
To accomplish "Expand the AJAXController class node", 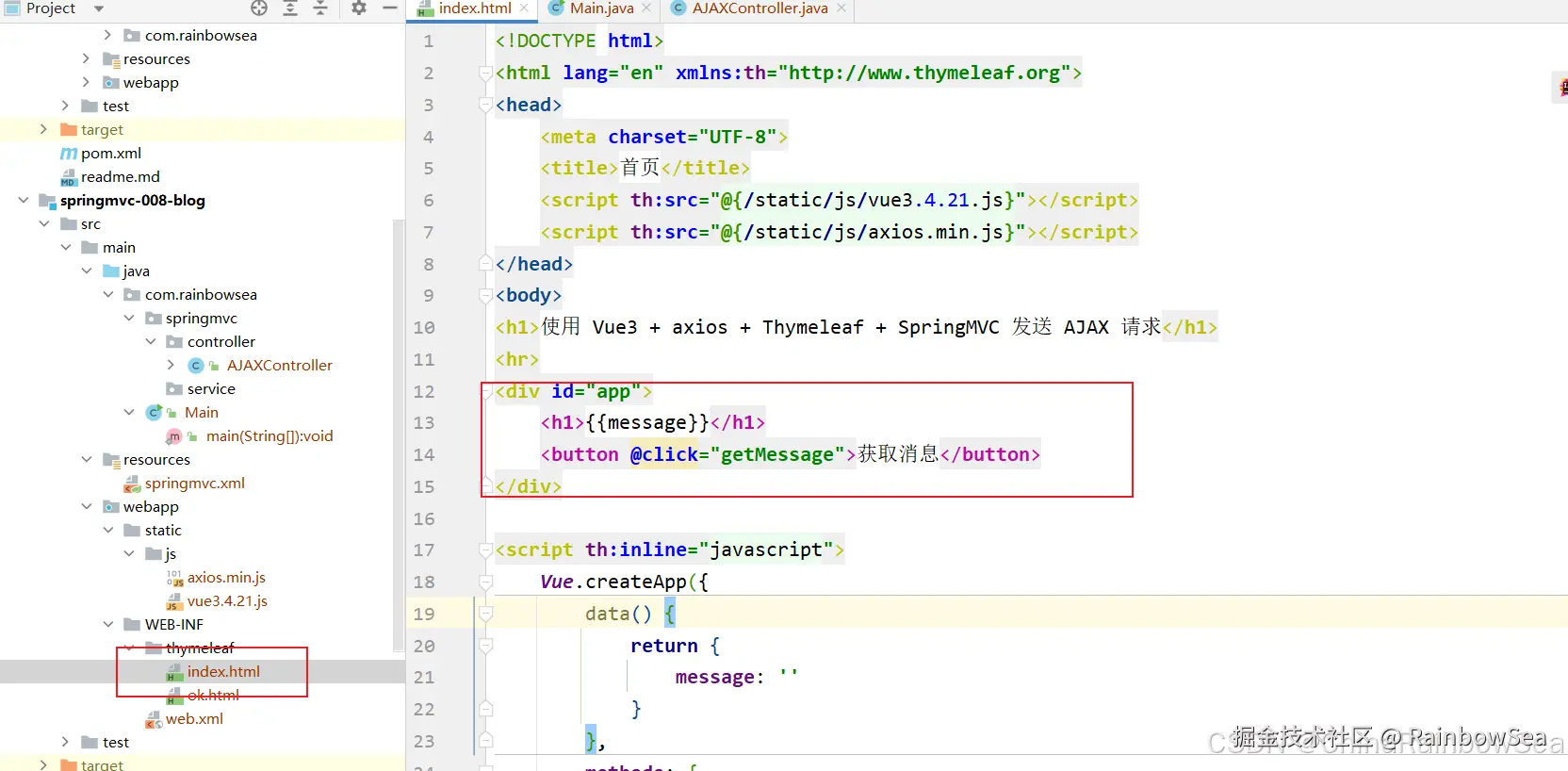I will (171, 365).
